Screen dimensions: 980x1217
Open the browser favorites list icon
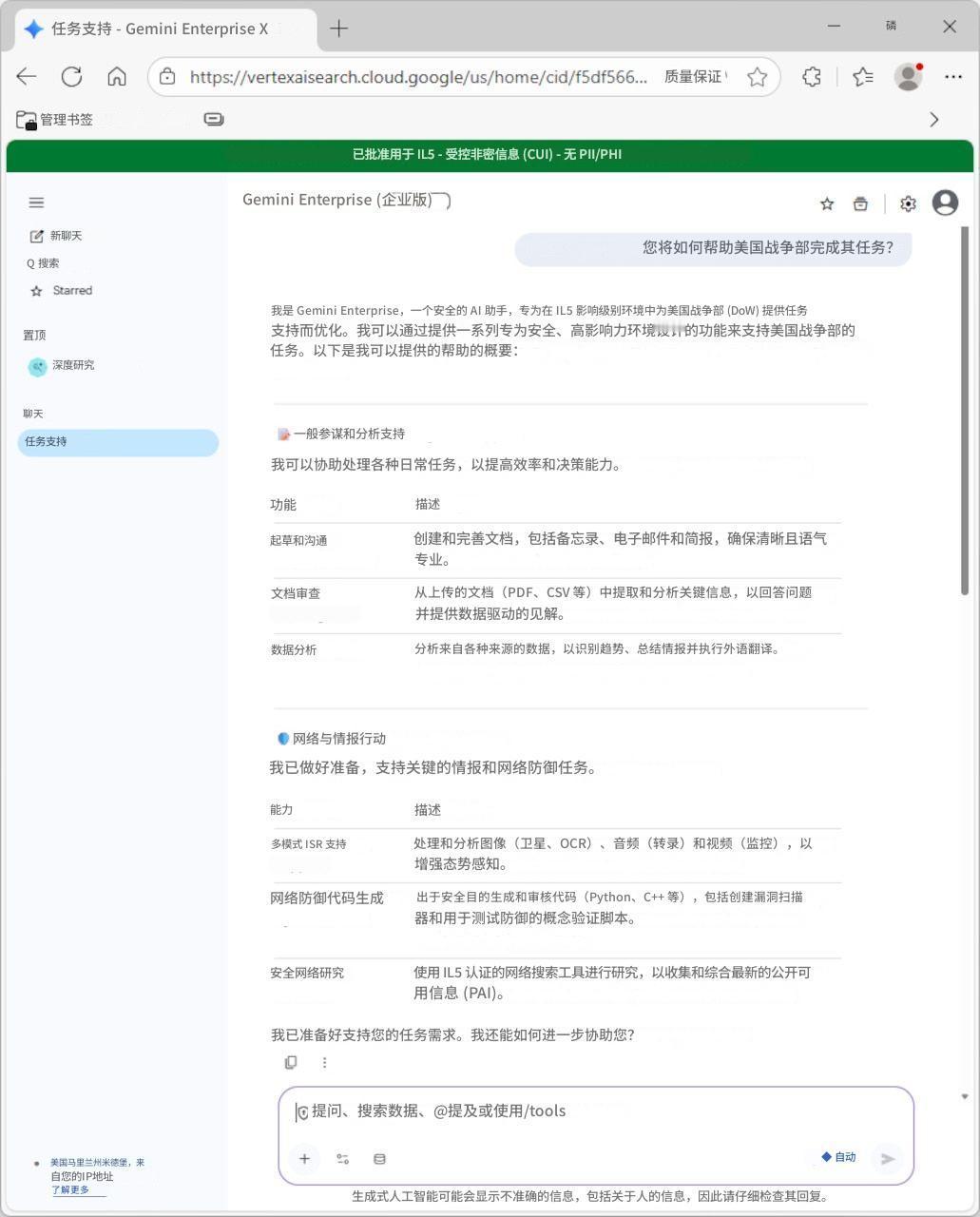coord(863,77)
